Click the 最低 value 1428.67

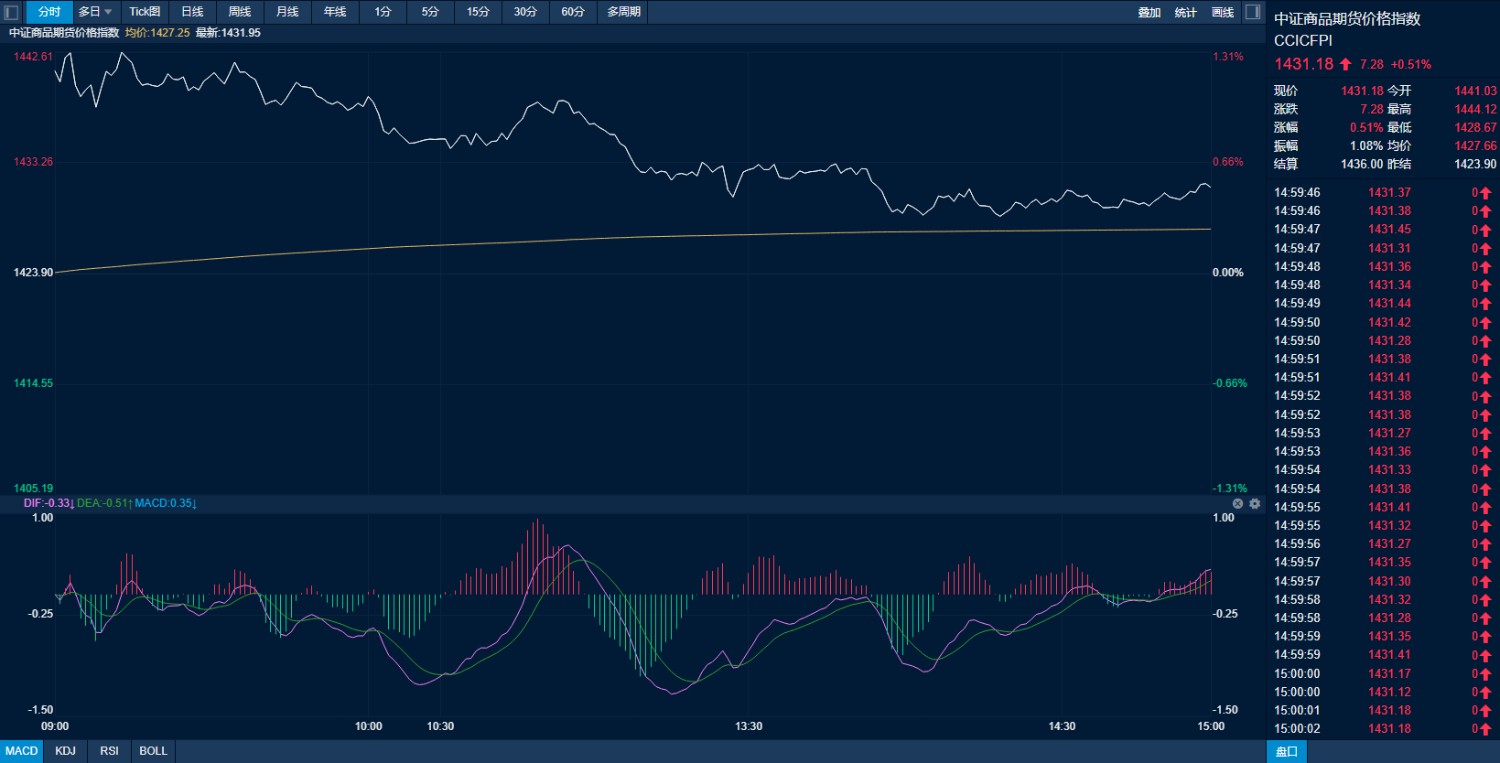pyautogui.click(x=1475, y=128)
